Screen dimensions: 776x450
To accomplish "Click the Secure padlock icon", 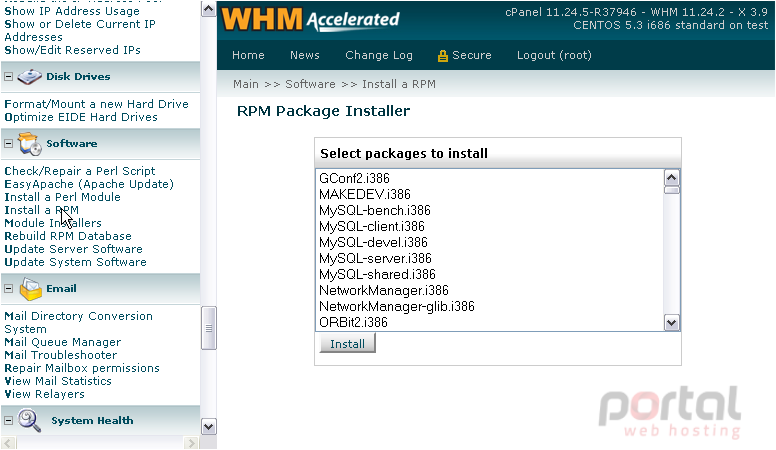I will 442,56.
